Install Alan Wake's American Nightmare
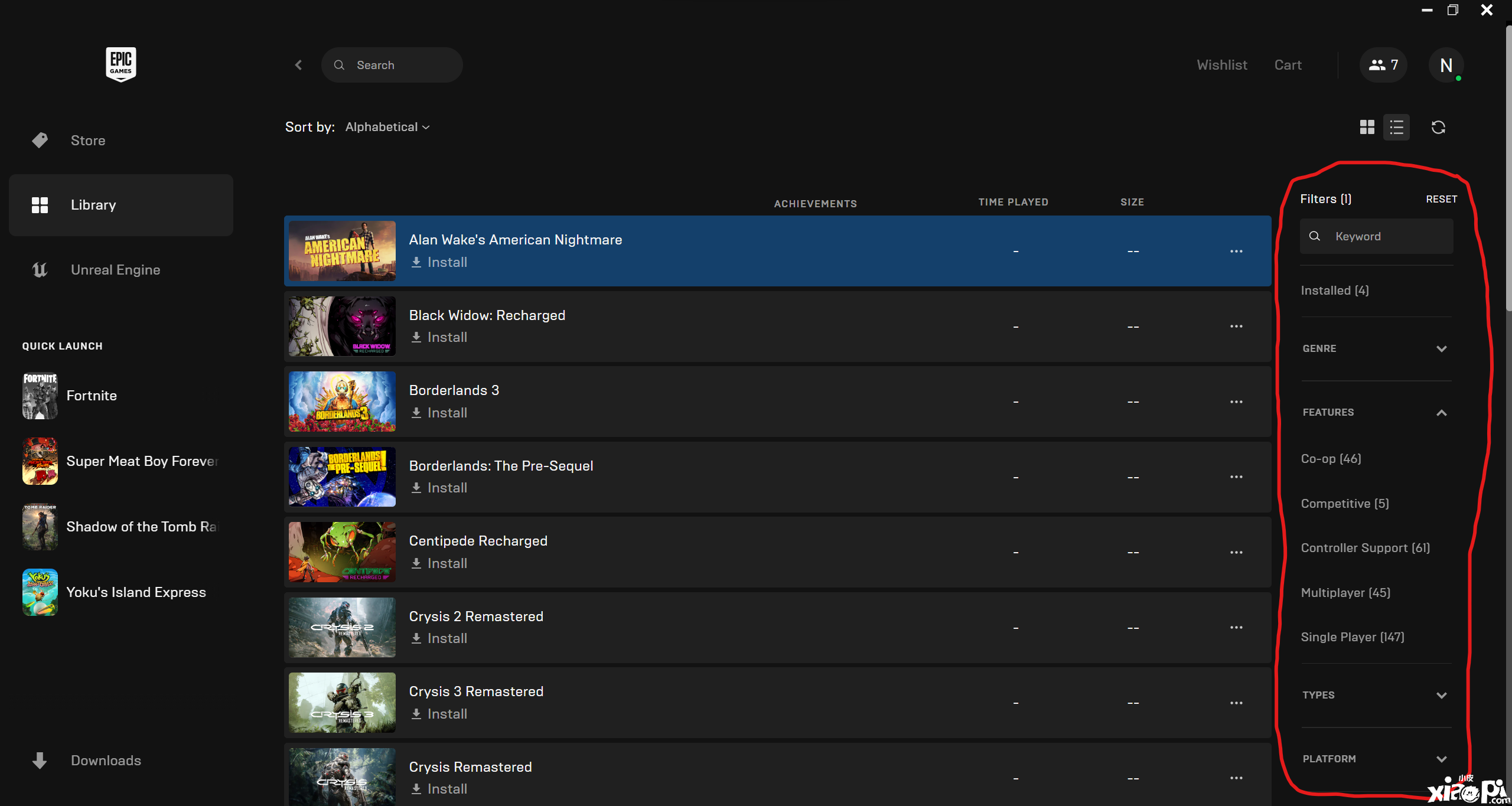 (x=439, y=262)
